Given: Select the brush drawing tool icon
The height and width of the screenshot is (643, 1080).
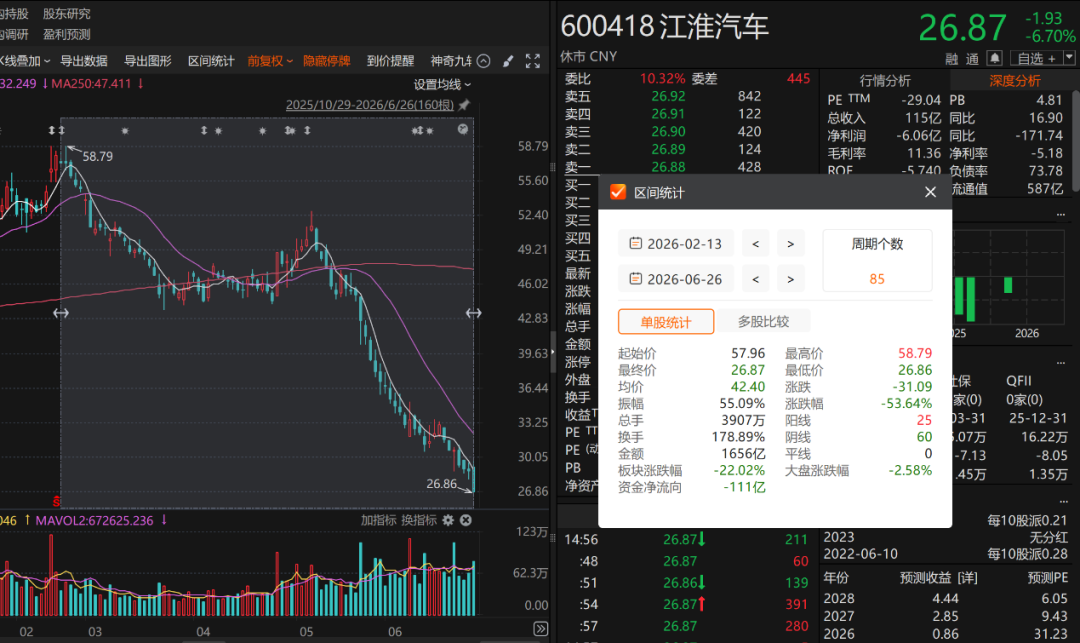Looking at the screenshot, I should pos(508,61).
